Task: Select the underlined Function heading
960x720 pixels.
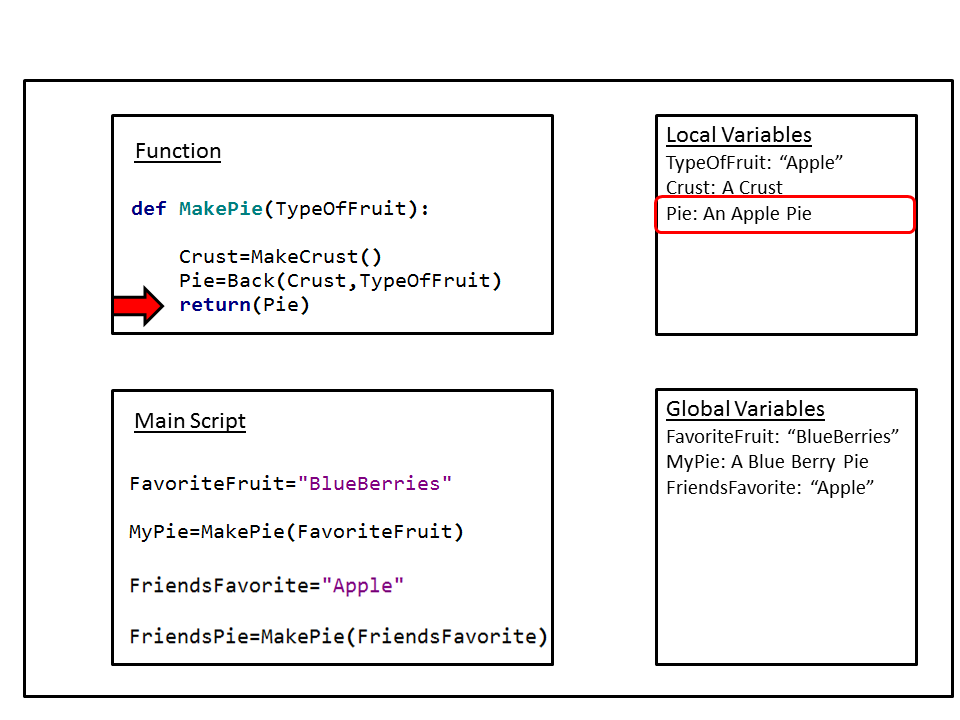Action: pyautogui.click(x=178, y=151)
